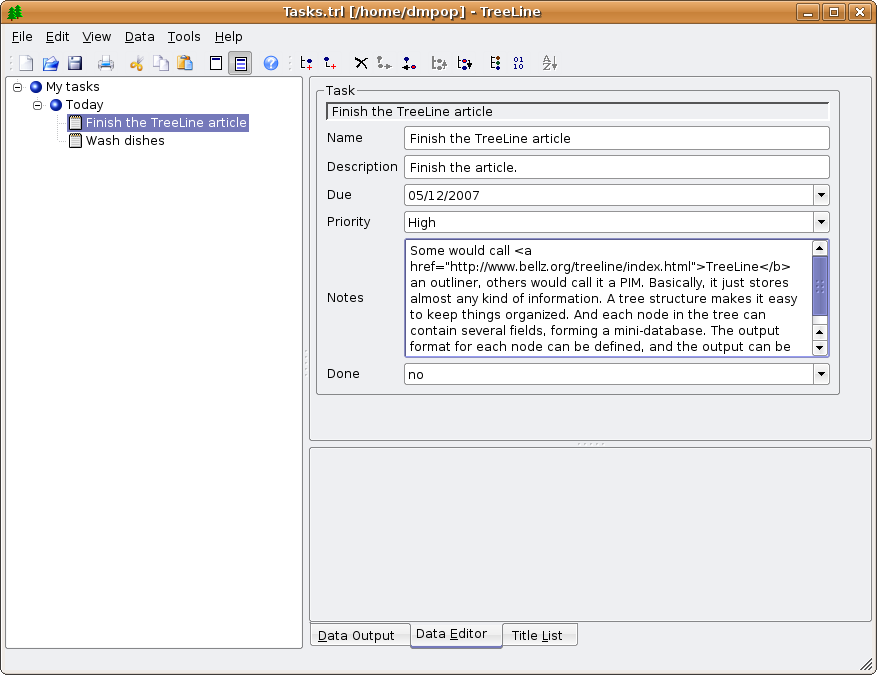The width and height of the screenshot is (877, 675).
Task: Click the Notes scrollbar handle
Action: pyautogui.click(x=819, y=286)
